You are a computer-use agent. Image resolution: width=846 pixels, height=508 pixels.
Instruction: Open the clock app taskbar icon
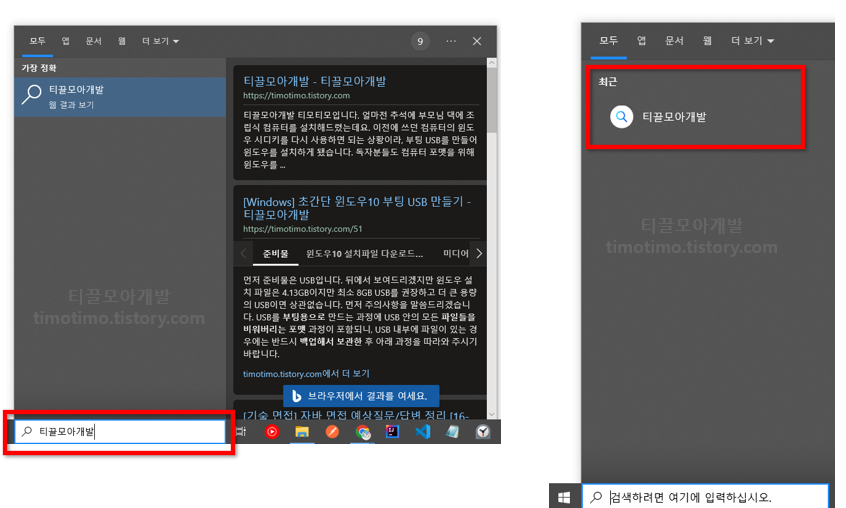pyautogui.click(x=483, y=431)
